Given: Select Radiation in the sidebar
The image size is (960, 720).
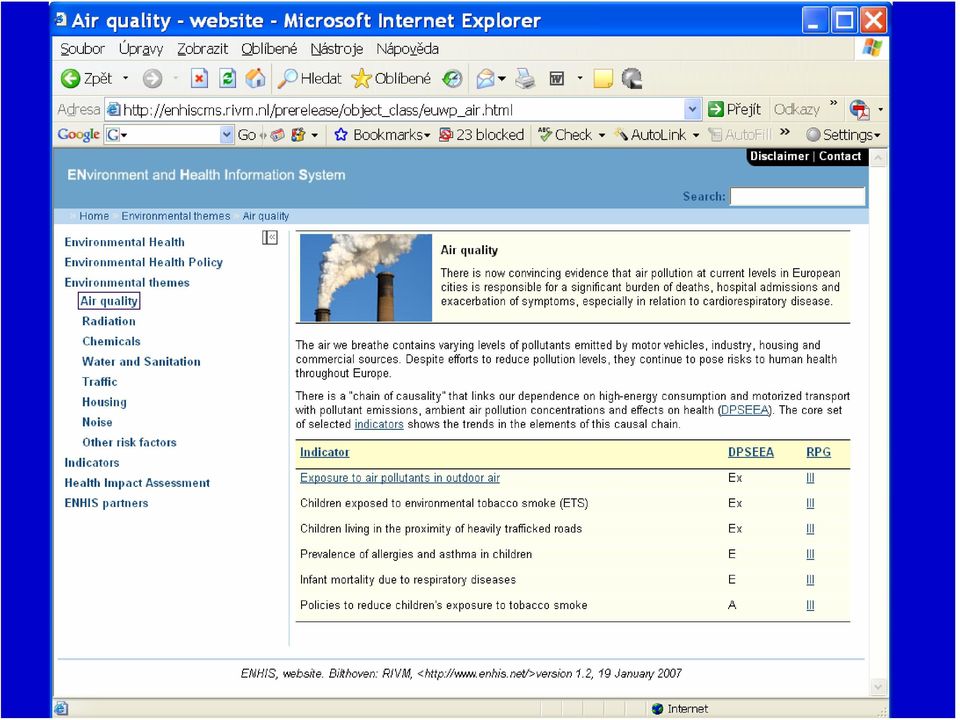Looking at the screenshot, I should 109,321.
